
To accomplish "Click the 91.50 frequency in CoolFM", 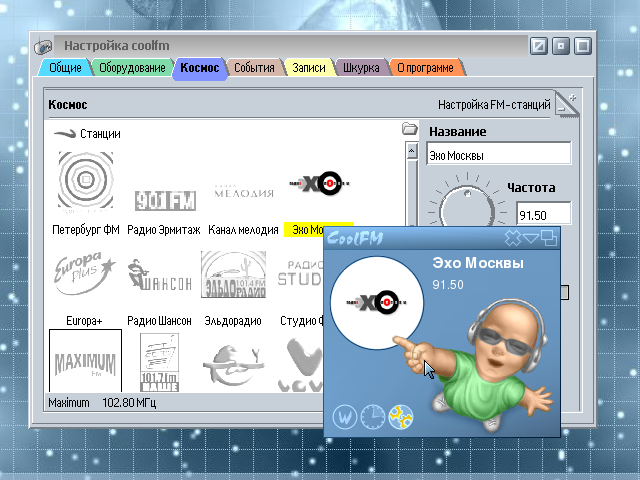I will 448,284.
